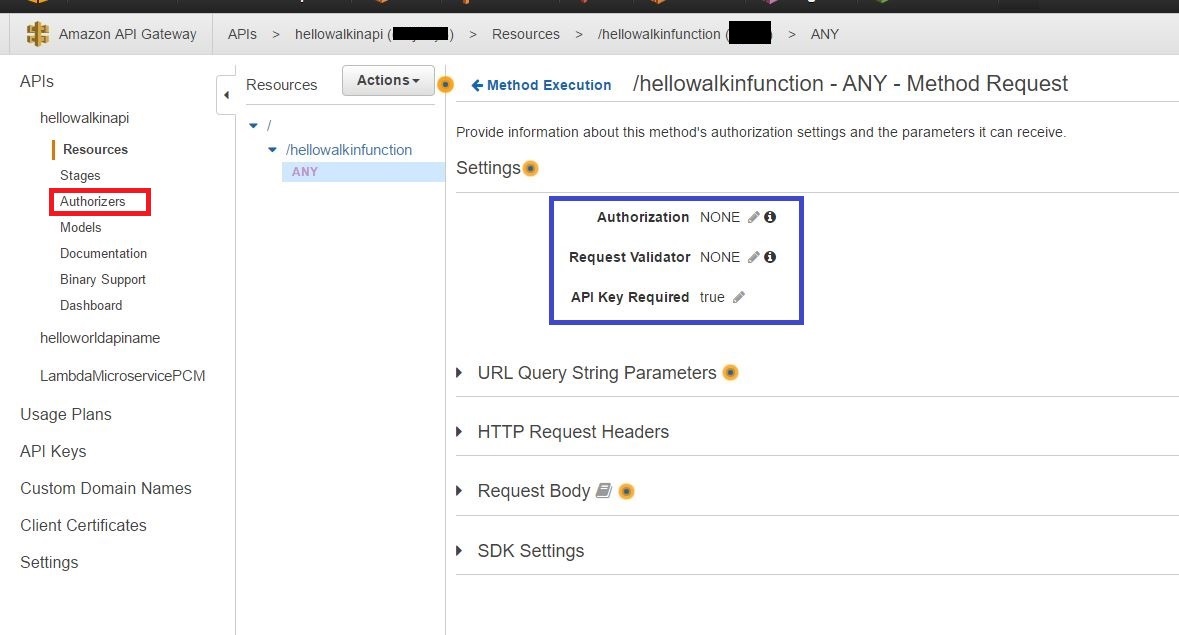Open info icon next to Authorization
This screenshot has width=1179, height=635.
(x=770, y=217)
